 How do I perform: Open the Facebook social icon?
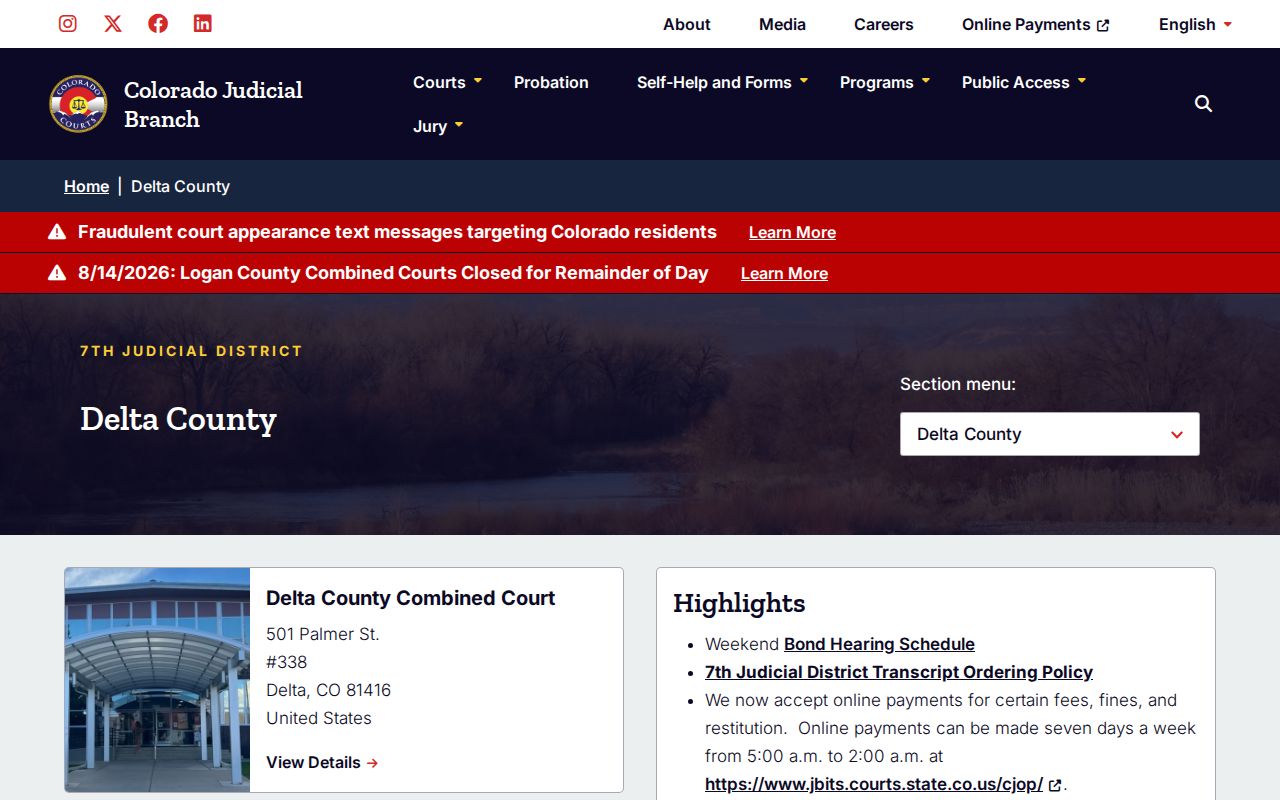158,23
